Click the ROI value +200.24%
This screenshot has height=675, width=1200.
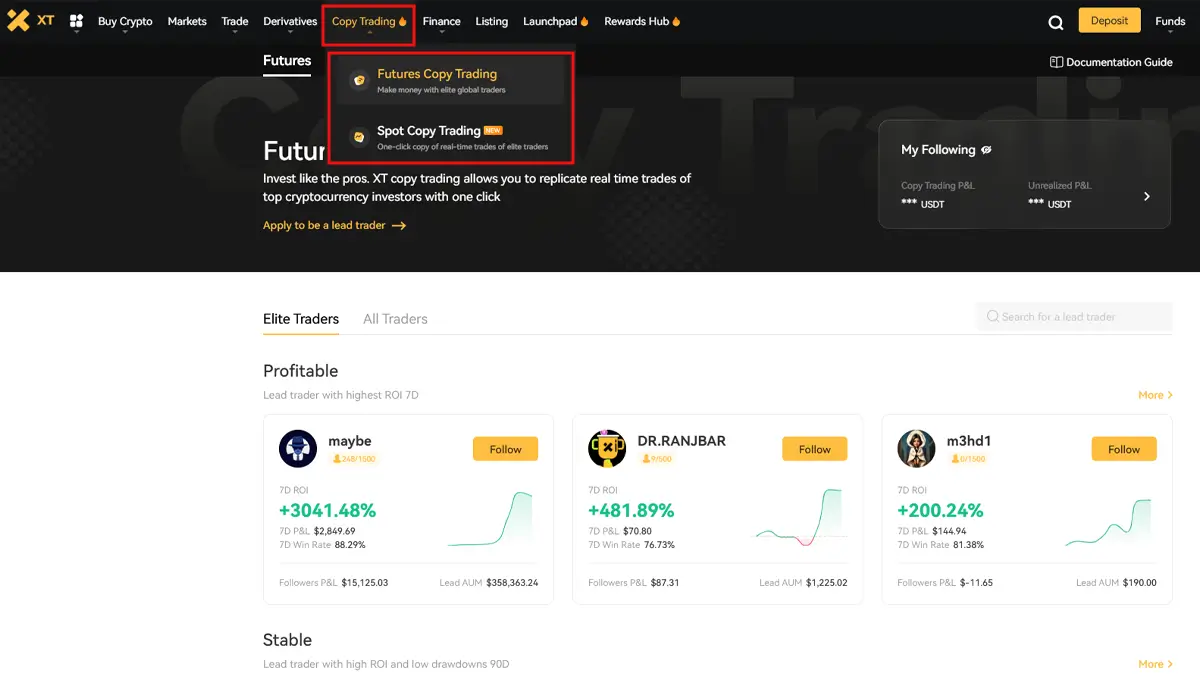click(x=940, y=511)
